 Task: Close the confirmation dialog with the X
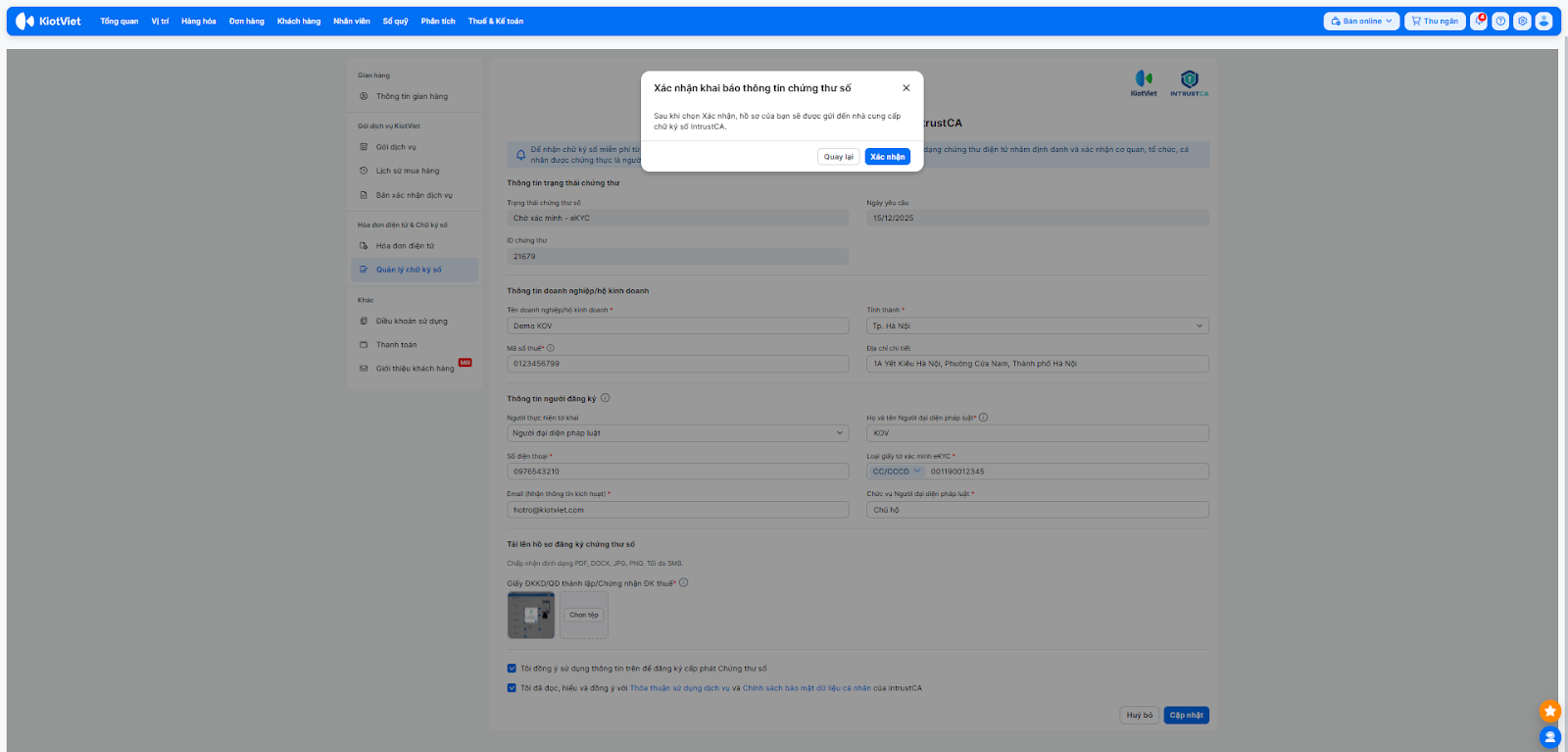click(x=906, y=88)
